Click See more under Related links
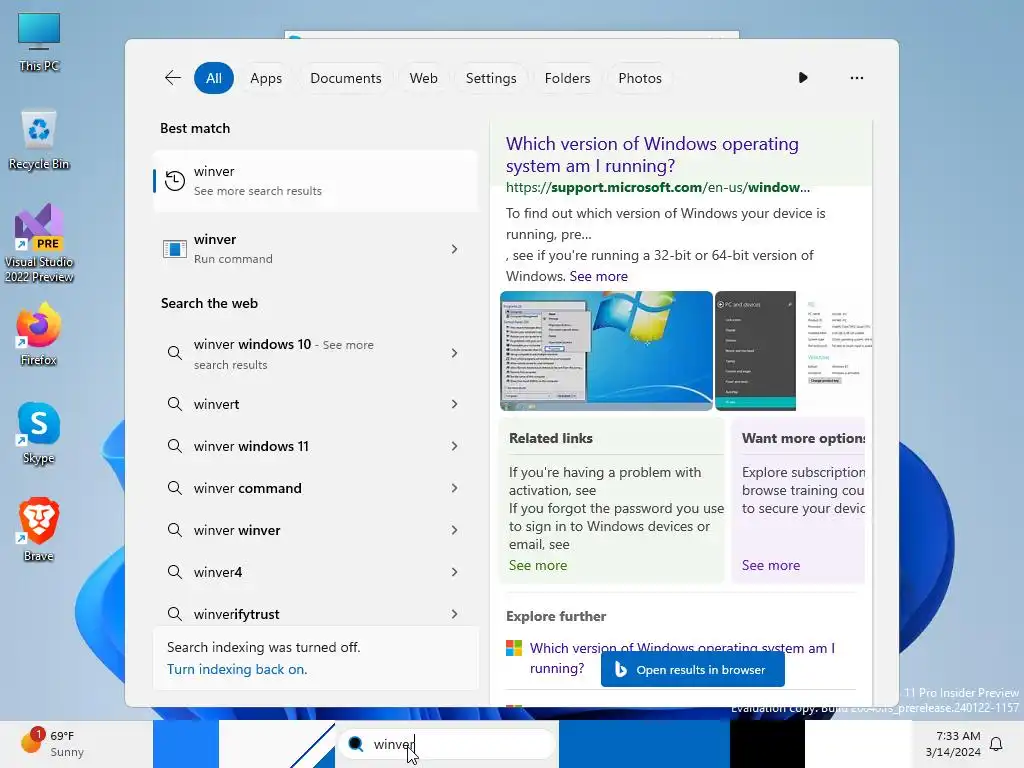Viewport: 1024px width, 768px height. (x=538, y=566)
